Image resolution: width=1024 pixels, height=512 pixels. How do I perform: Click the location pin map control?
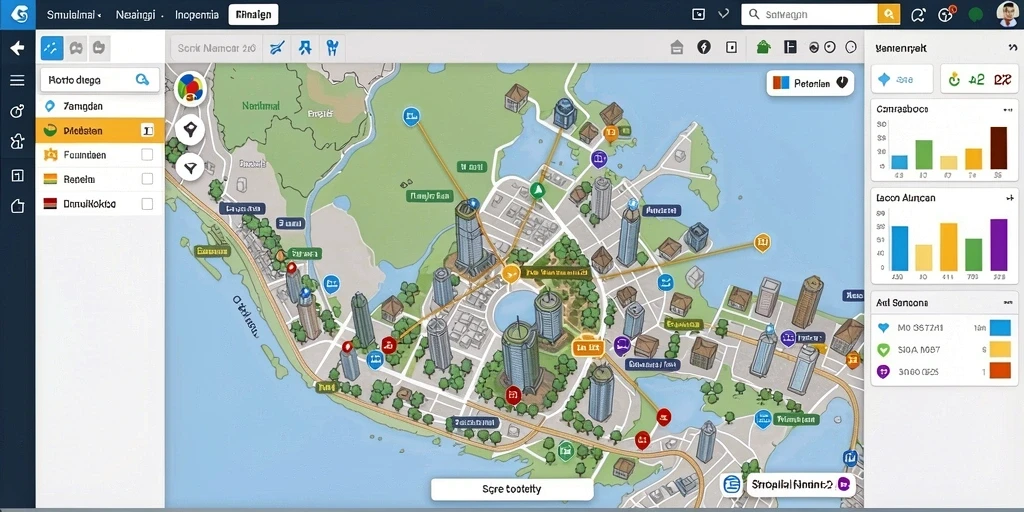click(190, 129)
